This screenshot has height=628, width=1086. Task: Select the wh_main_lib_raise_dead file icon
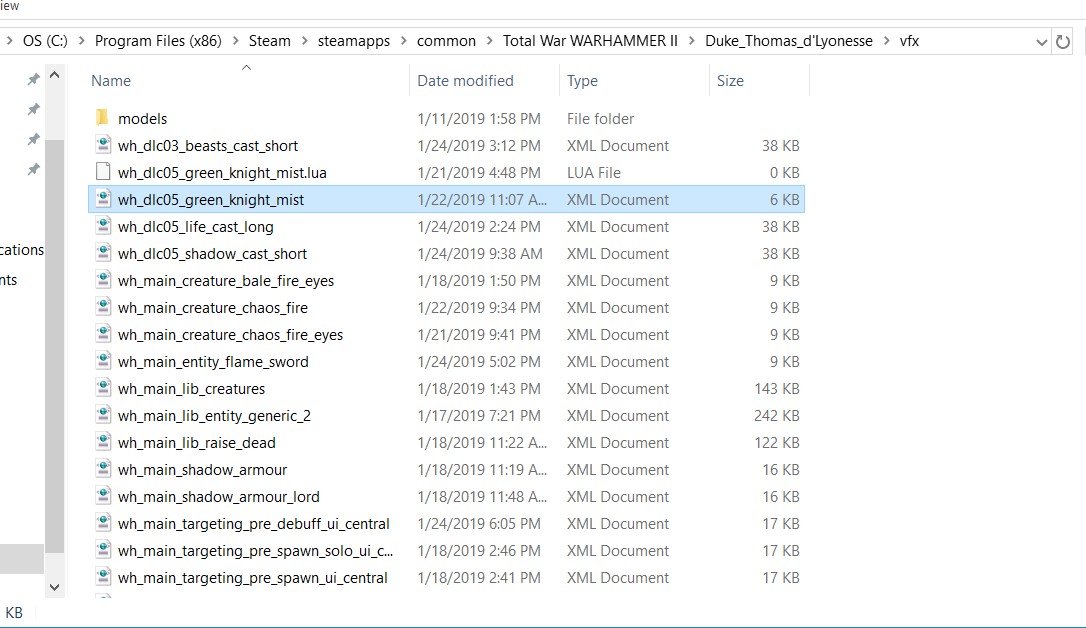[x=103, y=442]
